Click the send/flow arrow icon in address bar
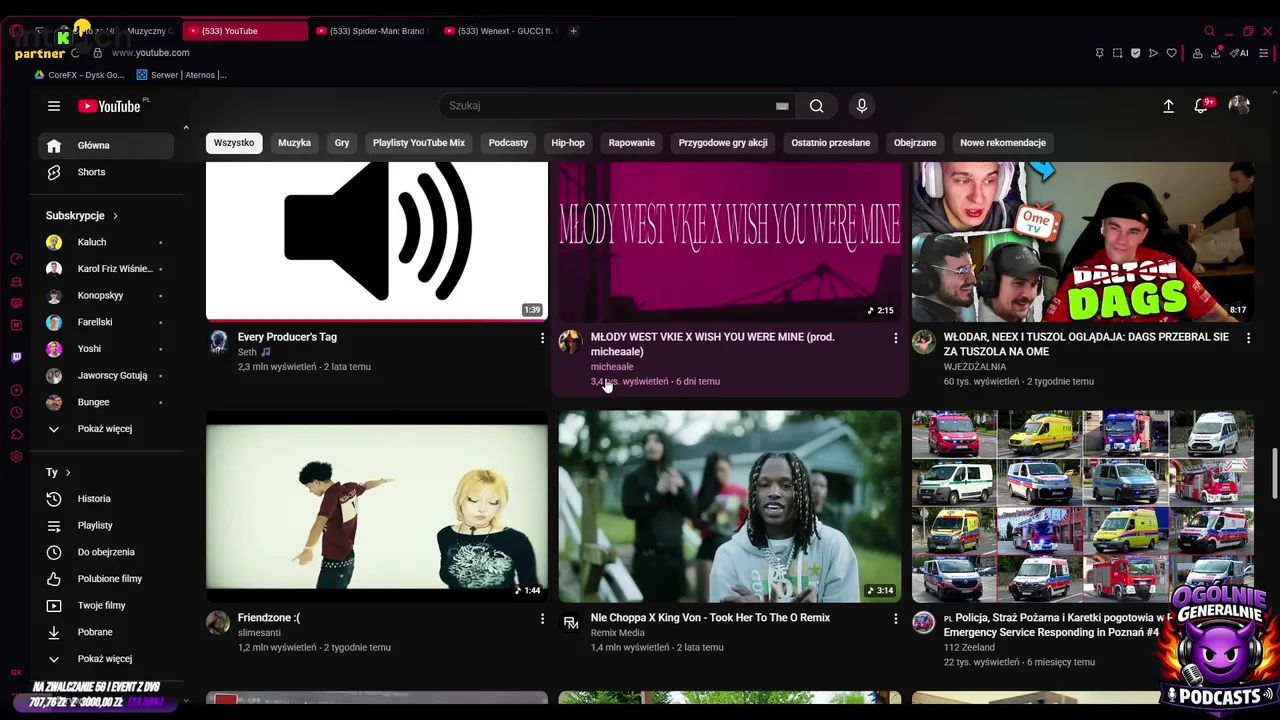 (x=1153, y=53)
